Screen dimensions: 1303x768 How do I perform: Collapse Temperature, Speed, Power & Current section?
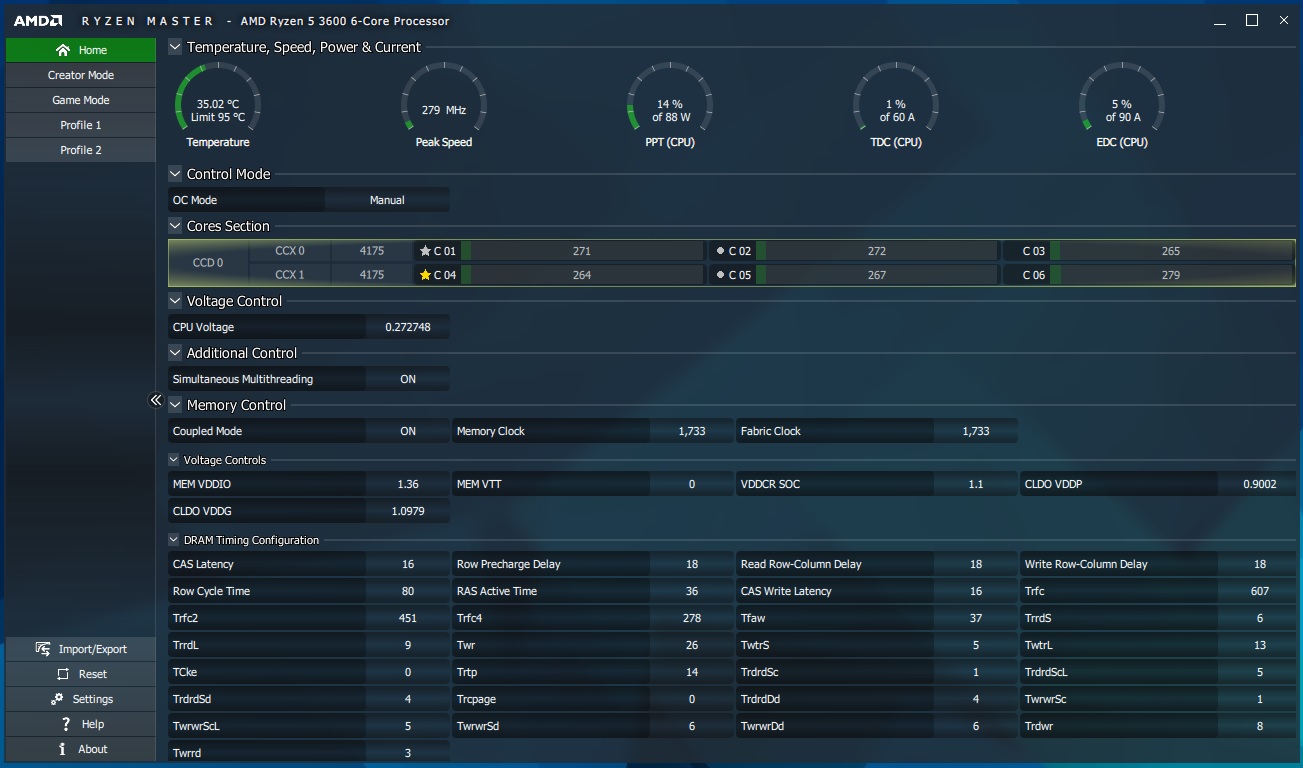175,47
